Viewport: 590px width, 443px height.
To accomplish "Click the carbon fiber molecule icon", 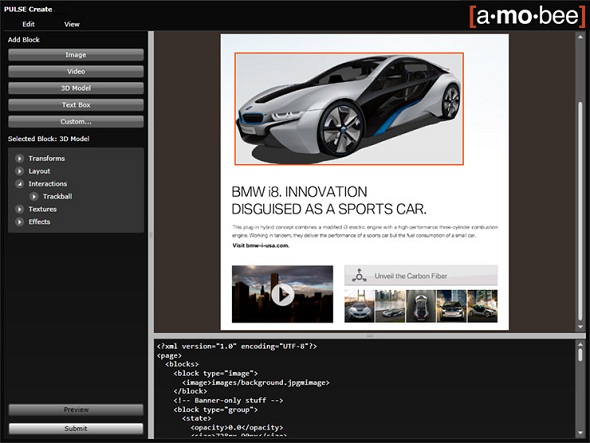I will [359, 276].
